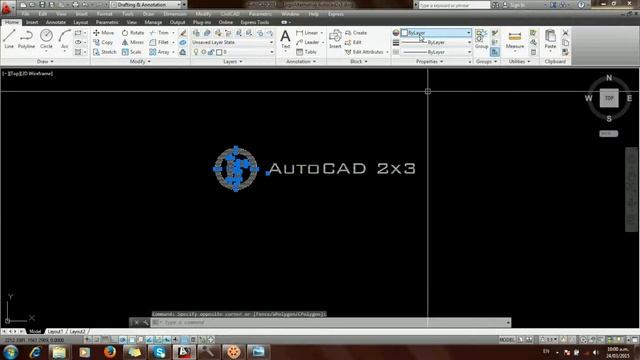
Task: Open the Text annotation tool
Action: click(x=285, y=39)
